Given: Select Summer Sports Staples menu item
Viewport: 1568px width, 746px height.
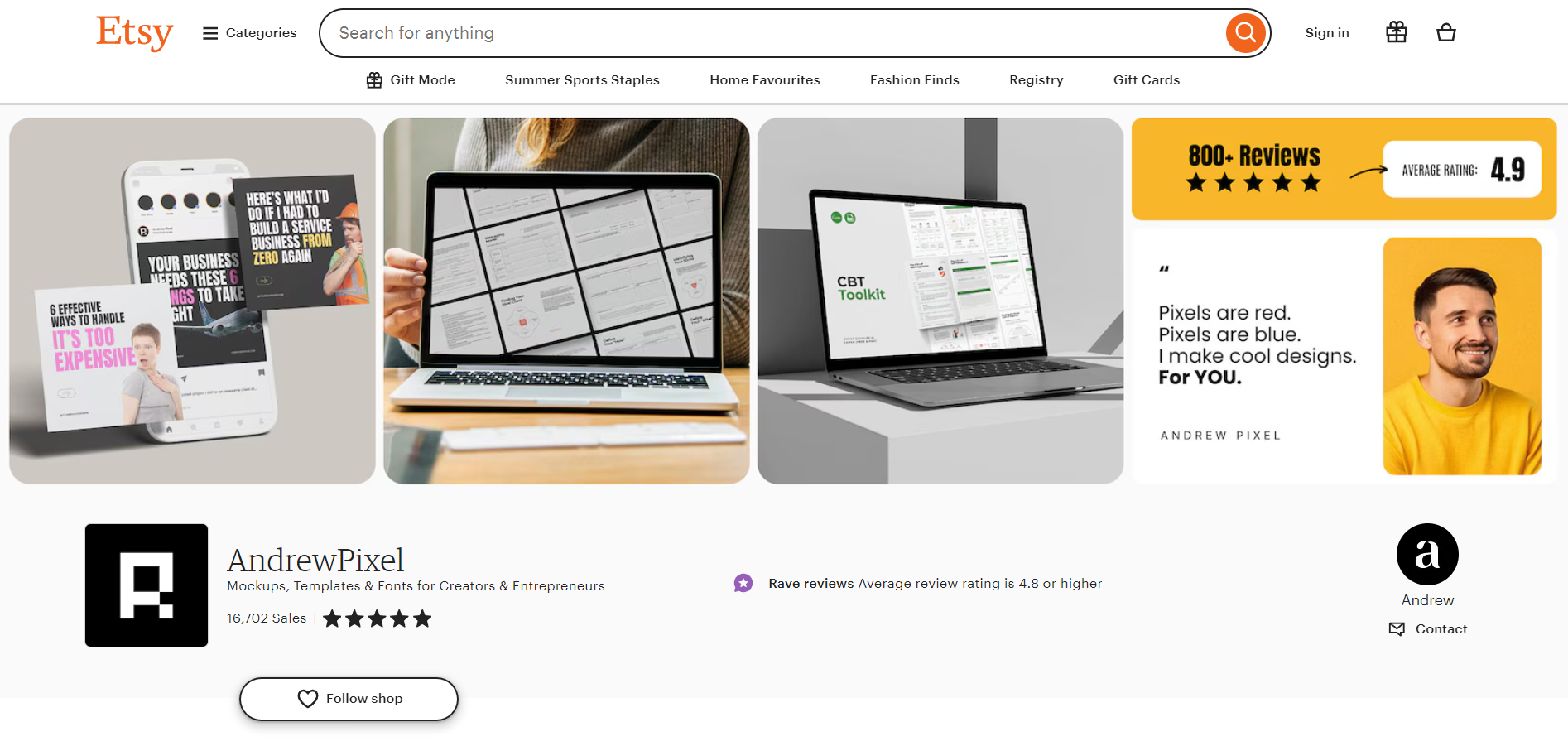Looking at the screenshot, I should click(582, 80).
